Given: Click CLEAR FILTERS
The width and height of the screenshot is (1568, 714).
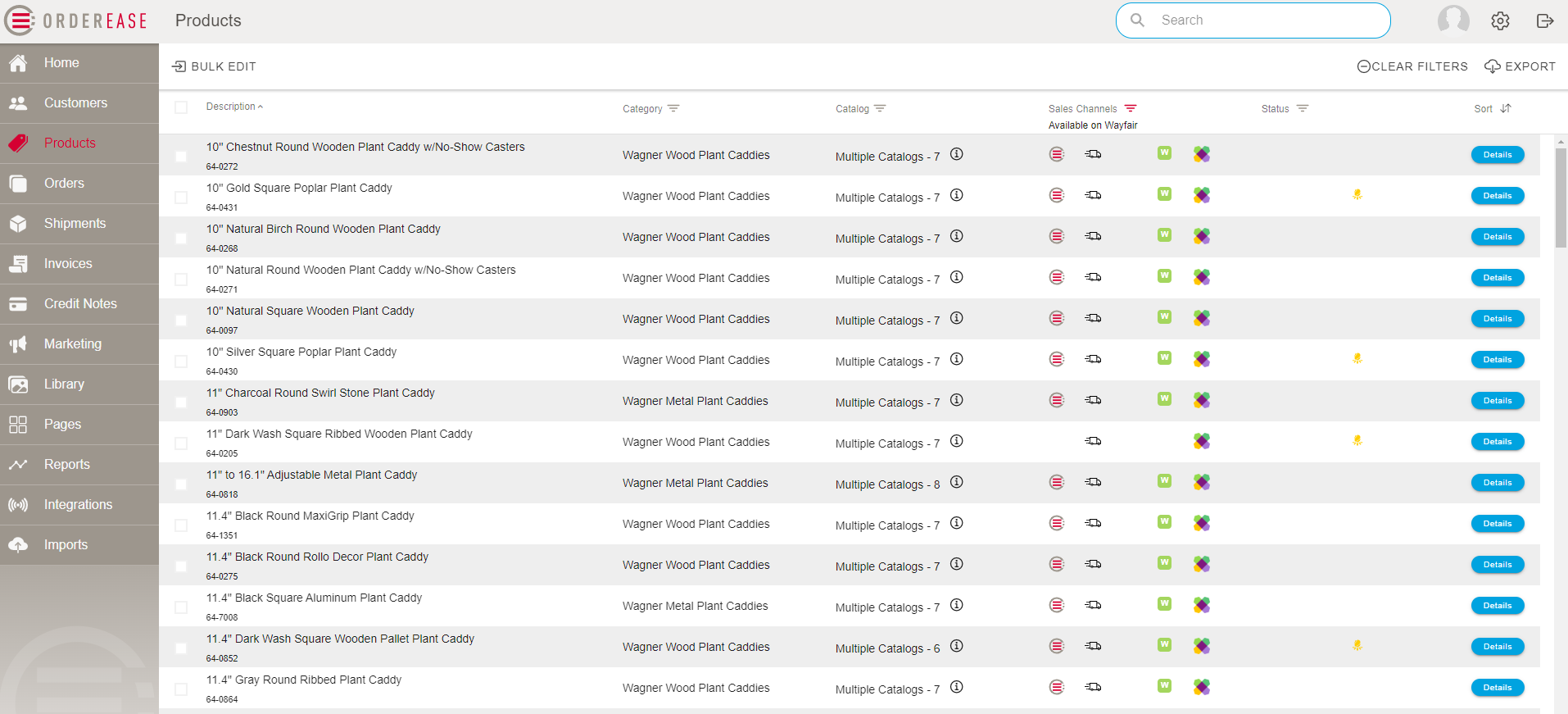Looking at the screenshot, I should pos(1412,66).
